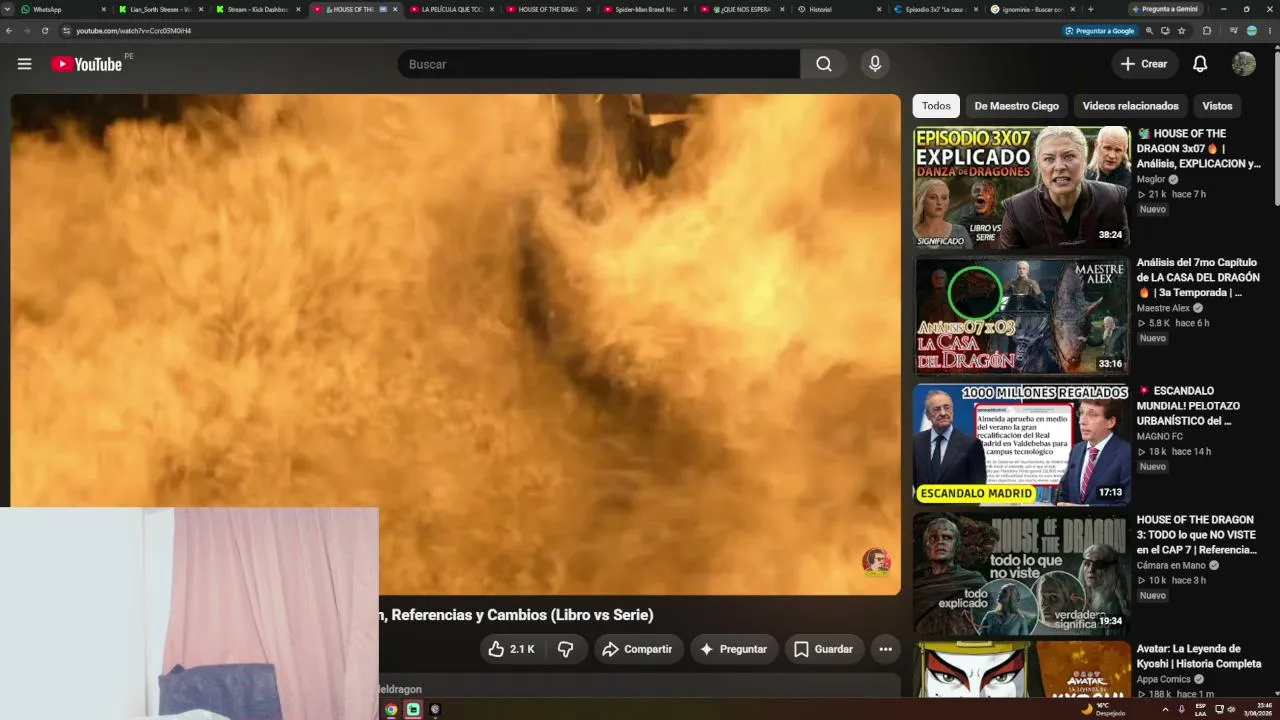Select the De Maestro Ciego chip

click(1016, 106)
